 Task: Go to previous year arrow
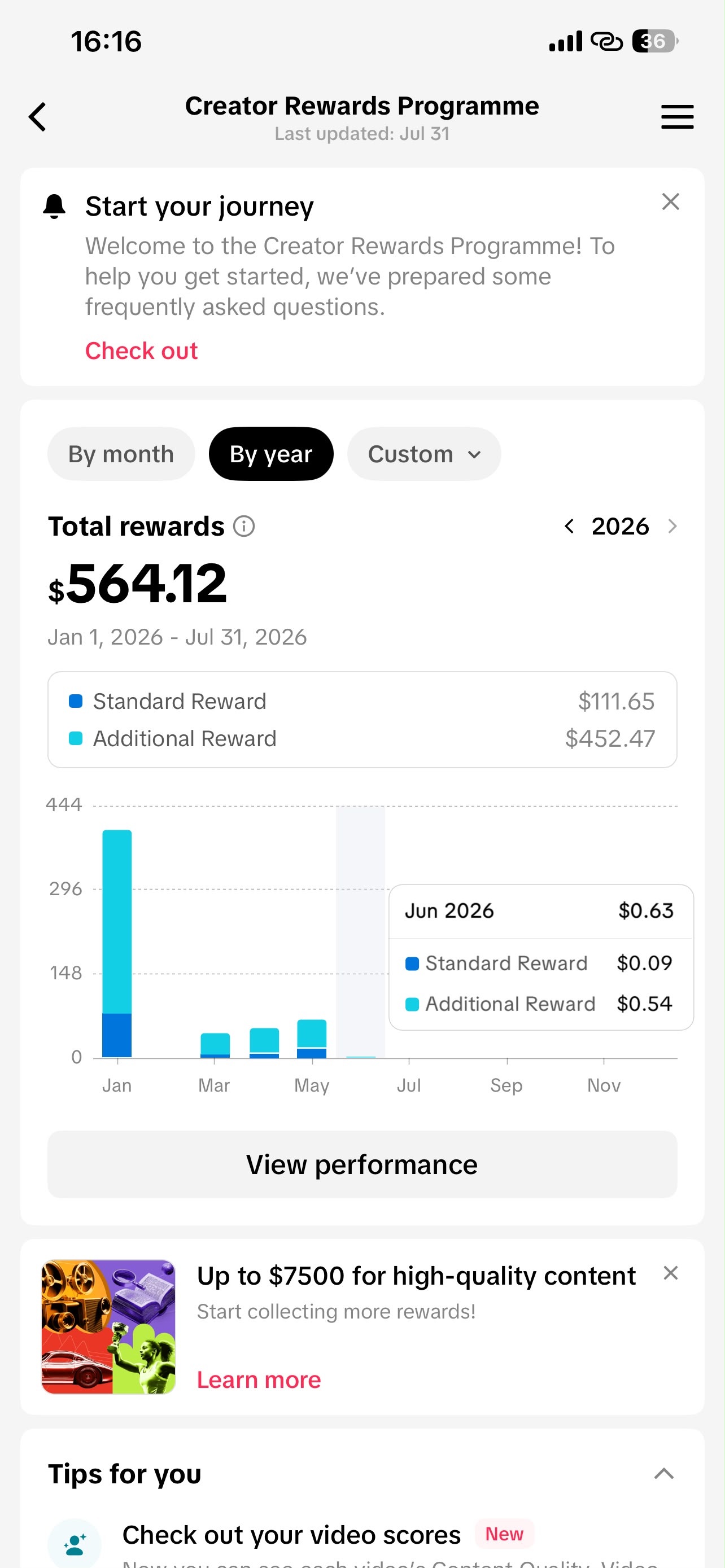[x=569, y=526]
